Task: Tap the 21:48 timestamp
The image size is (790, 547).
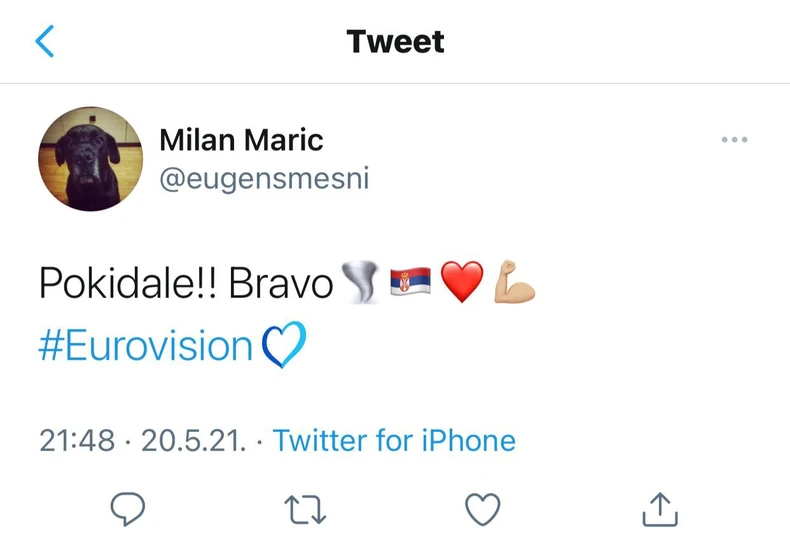Action: [x=77, y=440]
